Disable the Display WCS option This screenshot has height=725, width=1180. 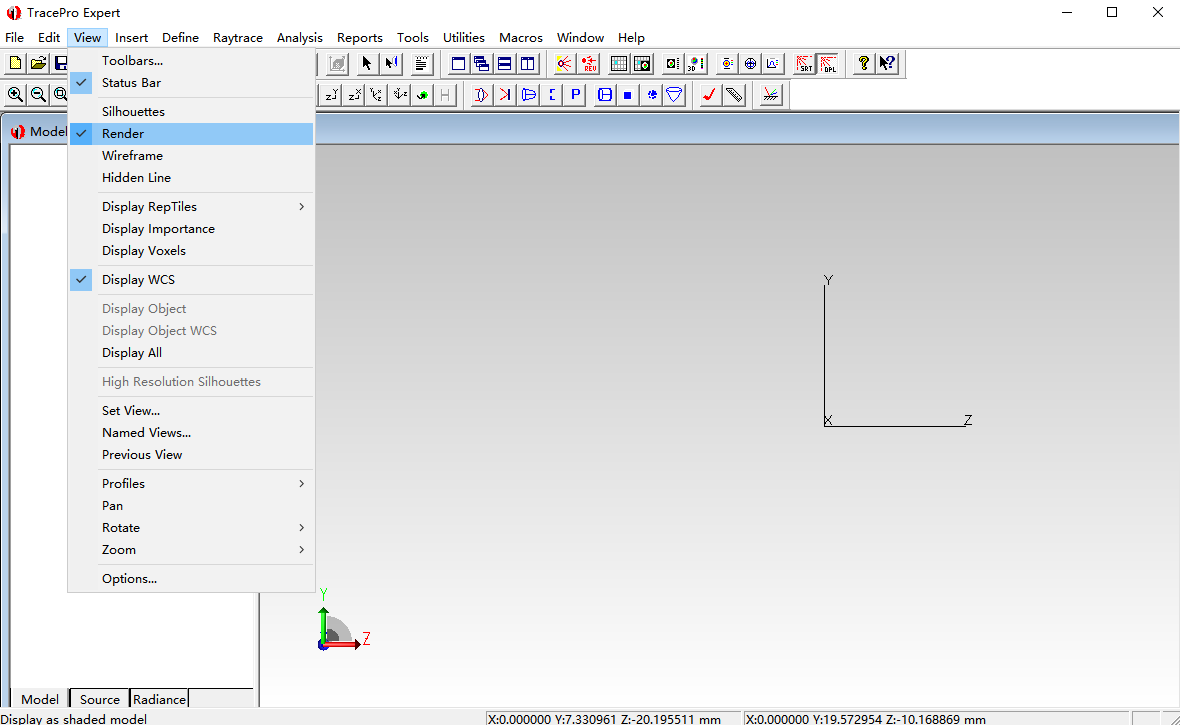[x=191, y=279]
